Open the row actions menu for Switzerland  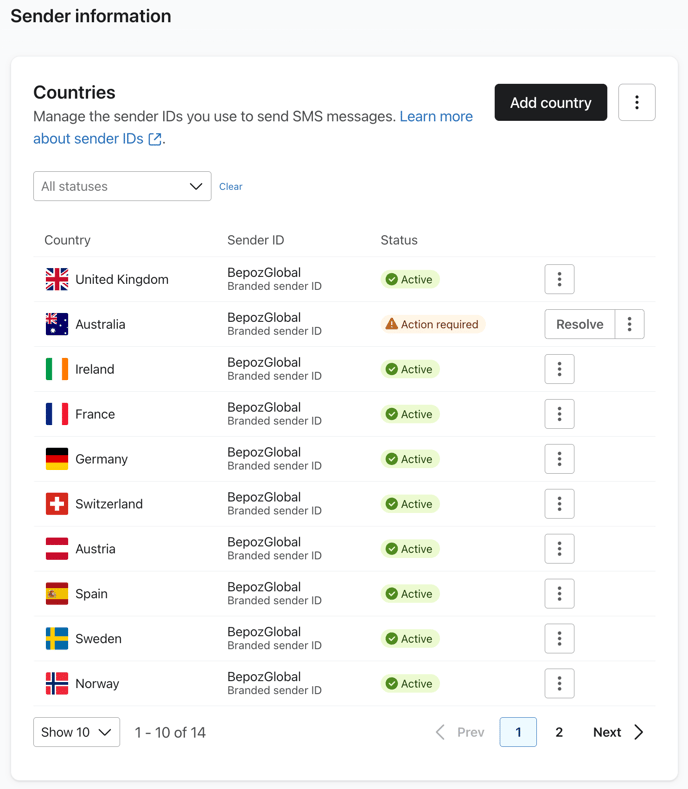point(559,504)
